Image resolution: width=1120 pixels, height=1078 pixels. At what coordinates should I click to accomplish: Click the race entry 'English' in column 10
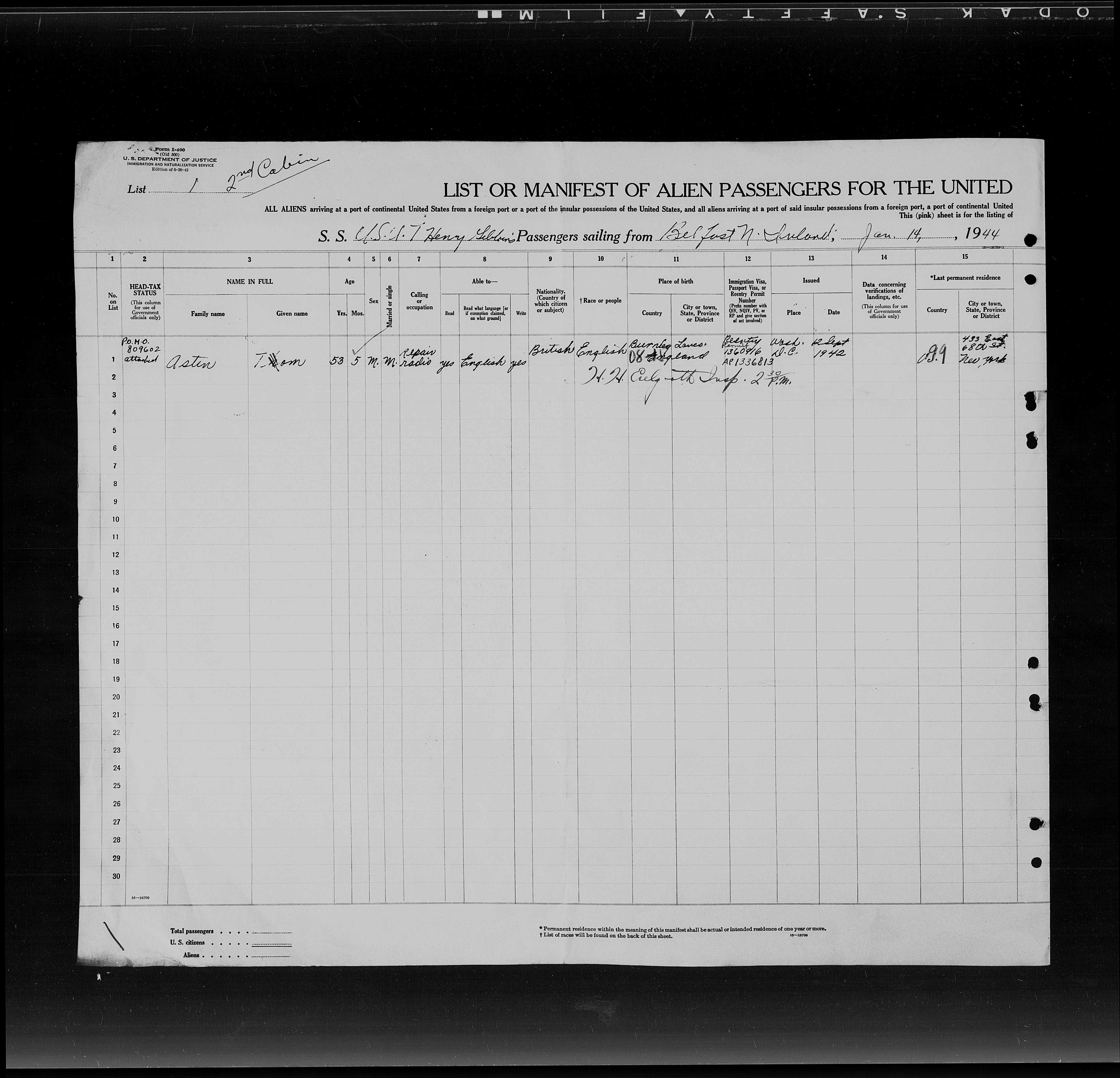click(x=602, y=350)
